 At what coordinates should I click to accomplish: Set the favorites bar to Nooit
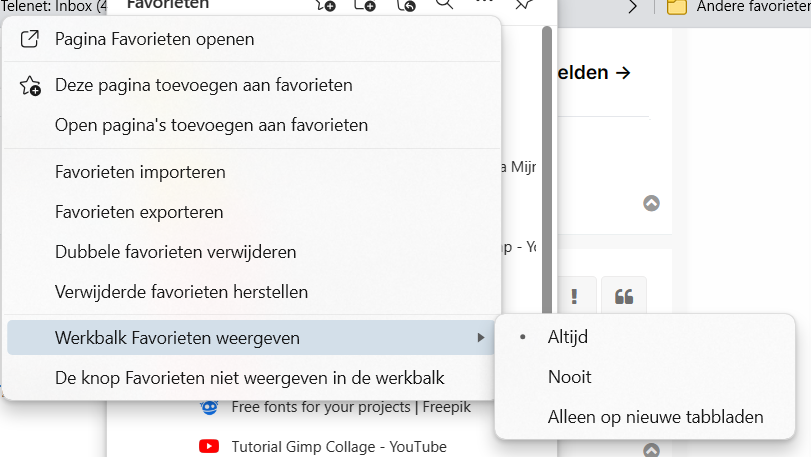(644, 377)
